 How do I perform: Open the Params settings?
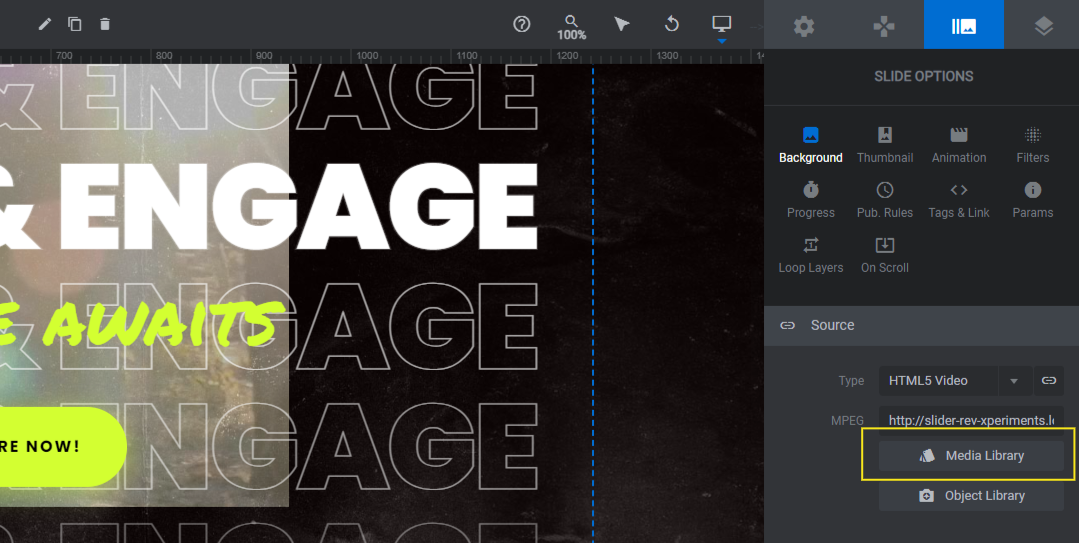[x=1033, y=200]
